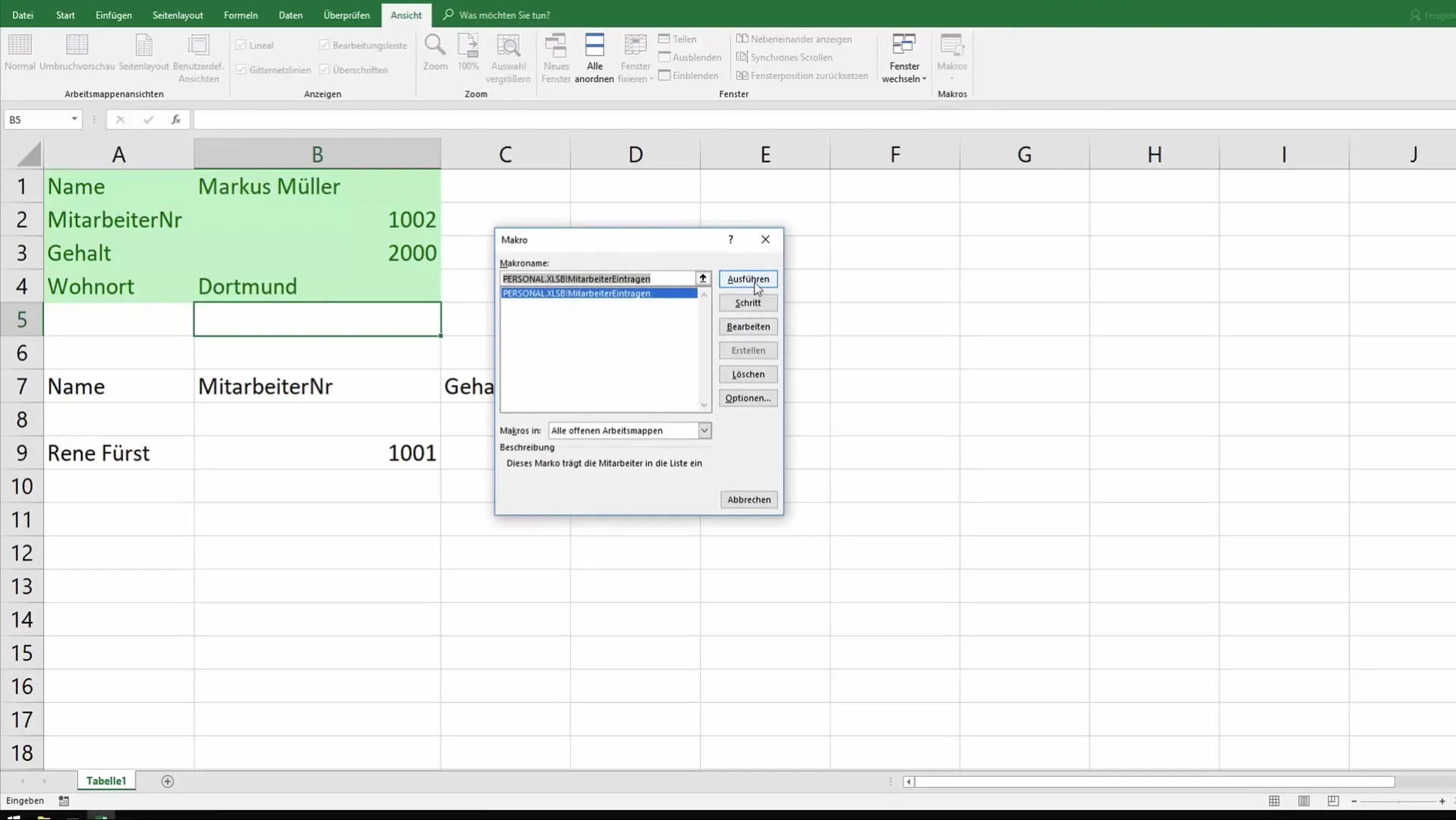Click the Bearbeiten button
Viewport: 1456px width, 820px height.
coord(748,326)
